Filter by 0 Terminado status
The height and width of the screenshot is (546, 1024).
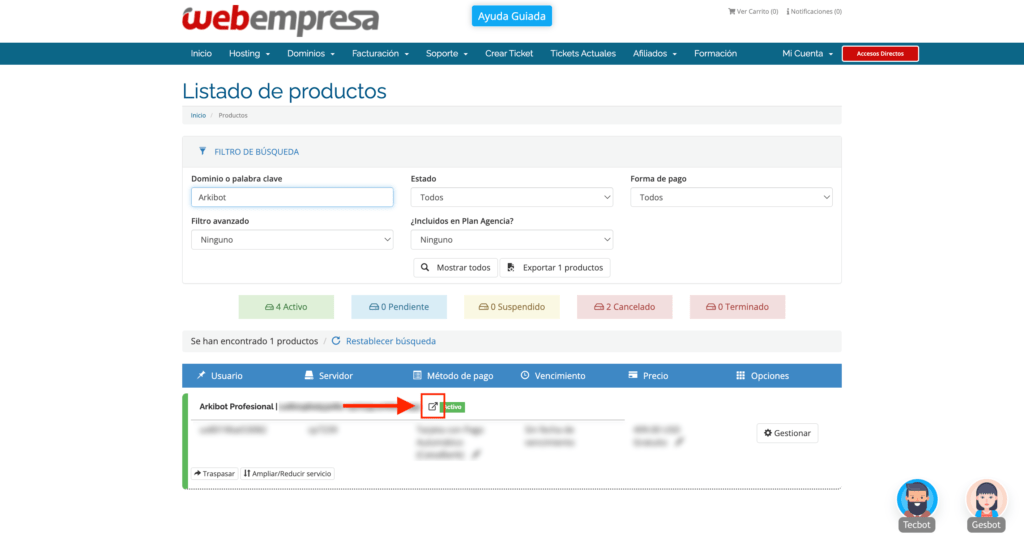pos(737,307)
